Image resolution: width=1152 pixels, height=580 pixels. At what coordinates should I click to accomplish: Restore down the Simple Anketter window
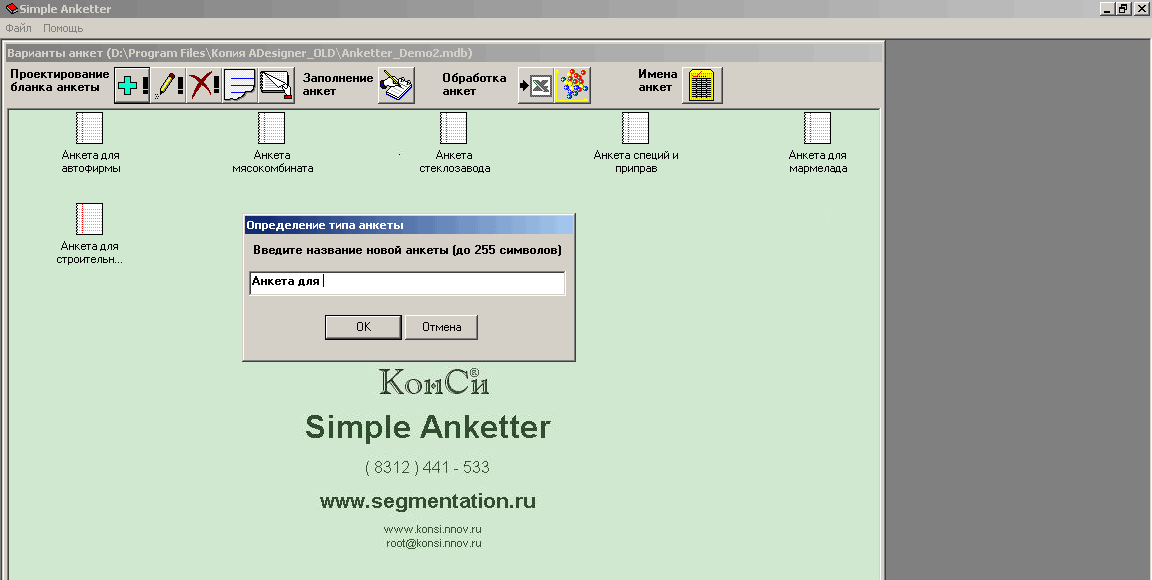[1123, 9]
